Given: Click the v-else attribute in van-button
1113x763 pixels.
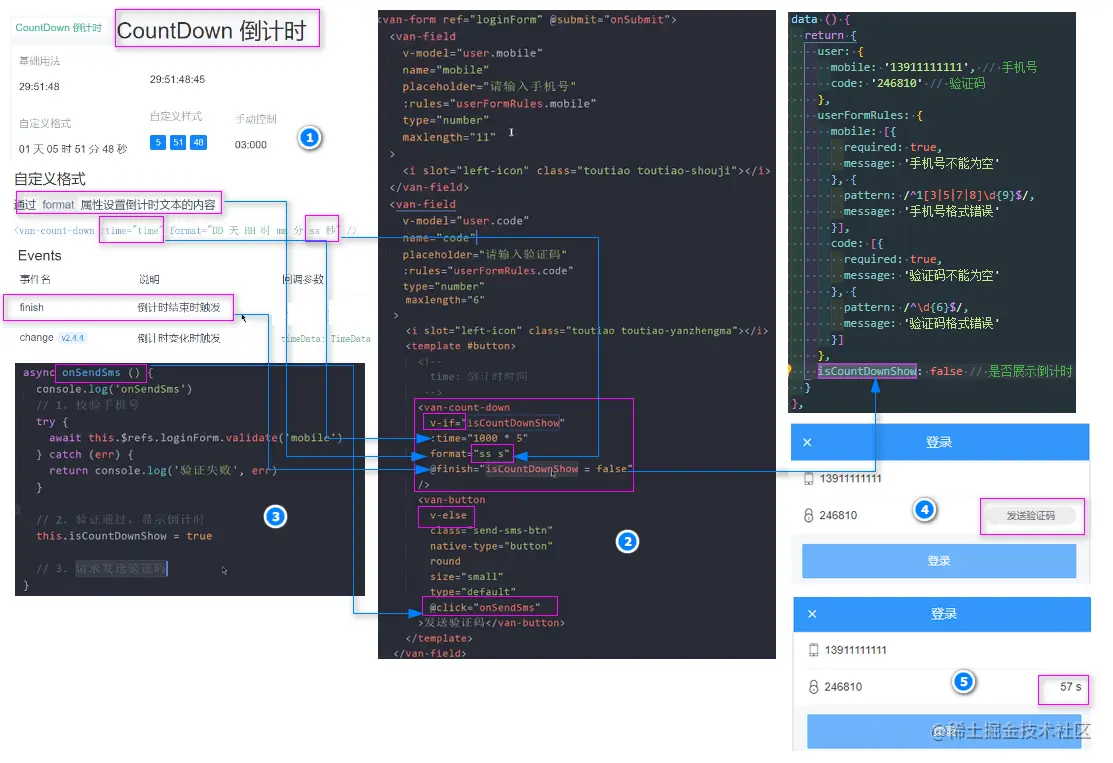Looking at the screenshot, I should tap(449, 516).
